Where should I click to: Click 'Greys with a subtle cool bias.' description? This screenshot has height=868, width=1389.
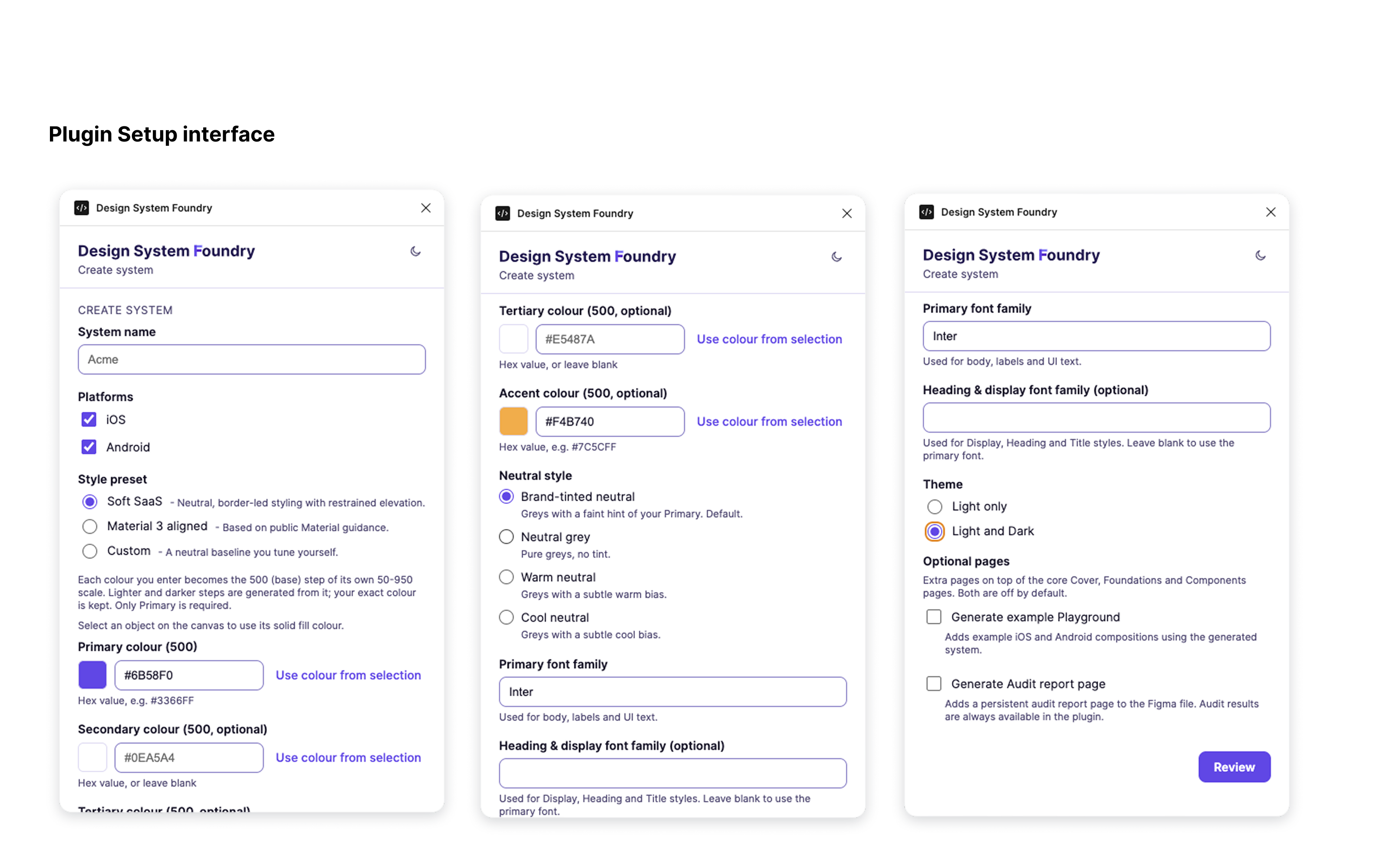(591, 635)
